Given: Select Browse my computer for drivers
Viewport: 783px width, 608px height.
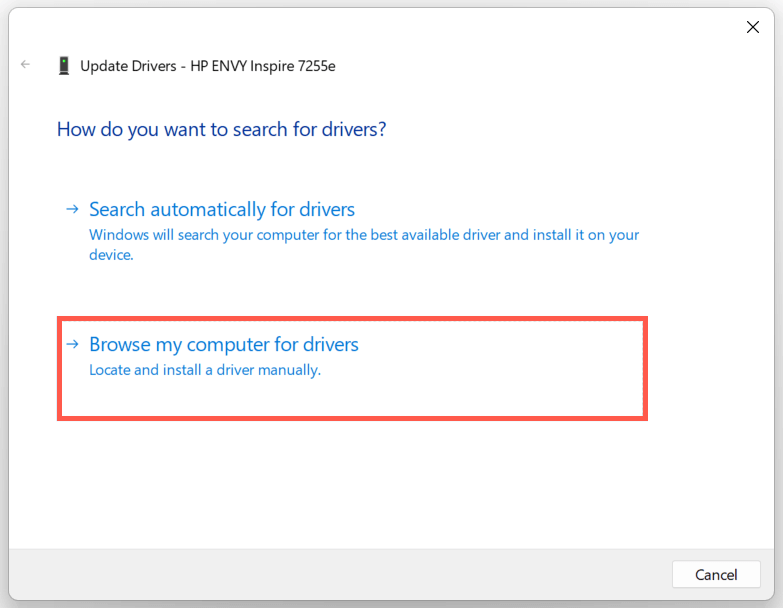Looking at the screenshot, I should point(224,344).
